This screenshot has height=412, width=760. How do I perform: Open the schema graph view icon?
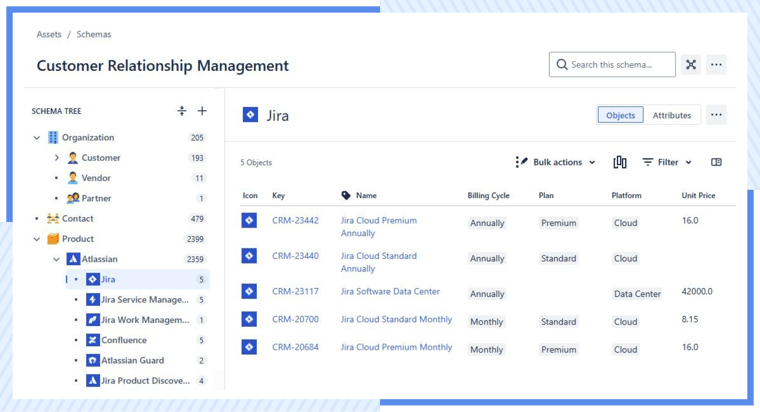(x=691, y=64)
